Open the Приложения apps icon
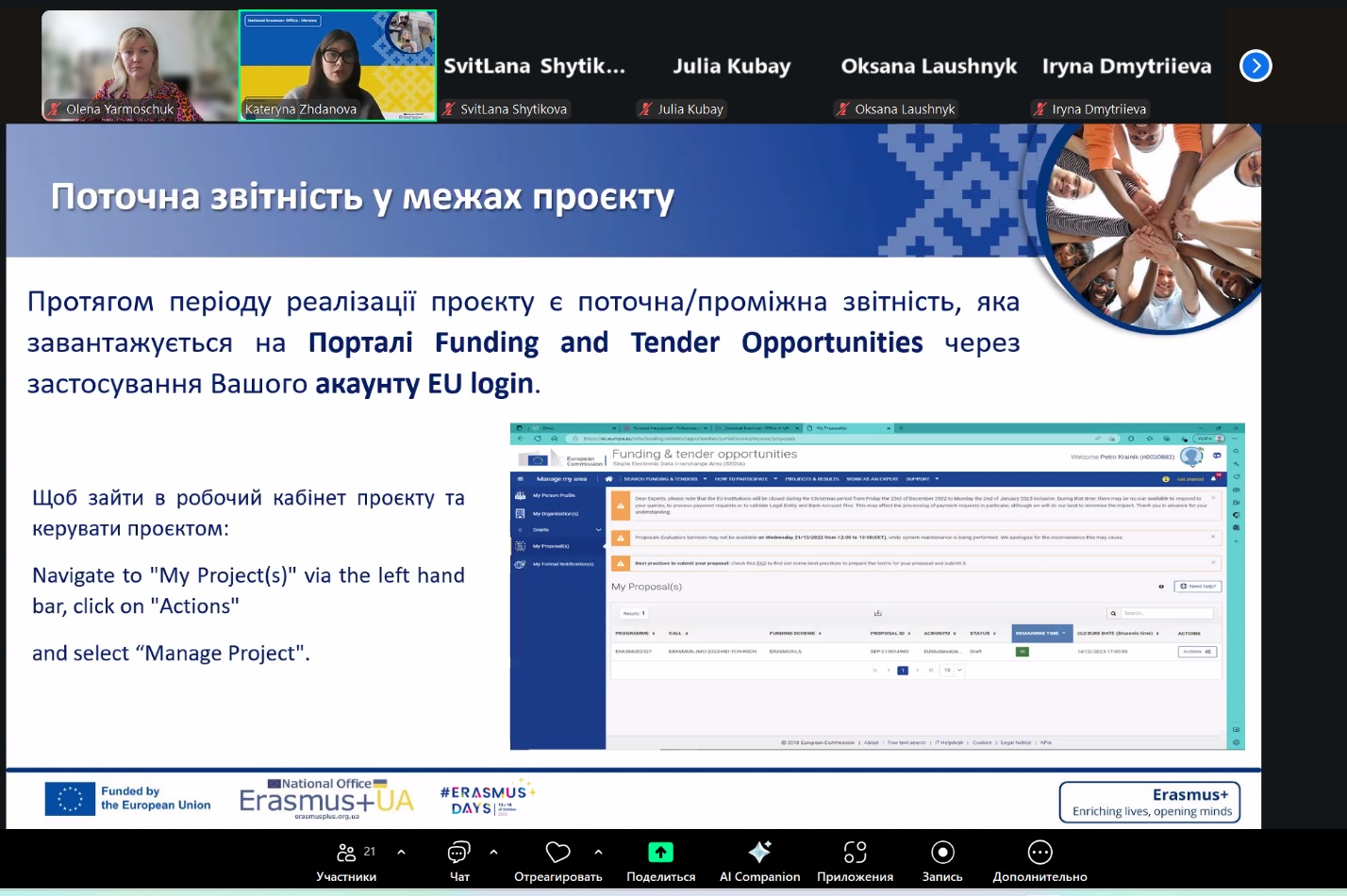The width and height of the screenshot is (1347, 896). click(855, 853)
